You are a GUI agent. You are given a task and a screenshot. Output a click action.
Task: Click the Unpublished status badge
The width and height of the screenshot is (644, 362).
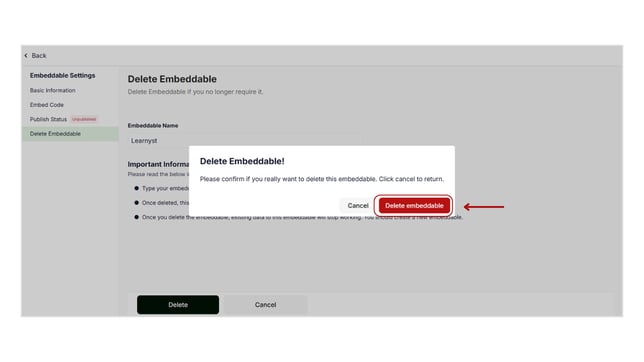click(x=84, y=119)
